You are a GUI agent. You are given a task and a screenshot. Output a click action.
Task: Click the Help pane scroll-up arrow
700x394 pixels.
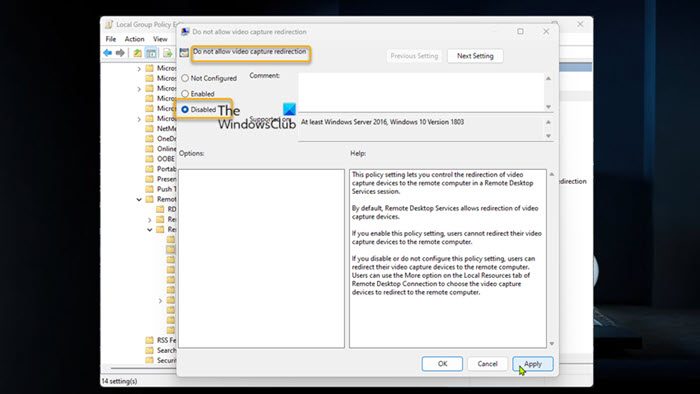[x=551, y=174]
